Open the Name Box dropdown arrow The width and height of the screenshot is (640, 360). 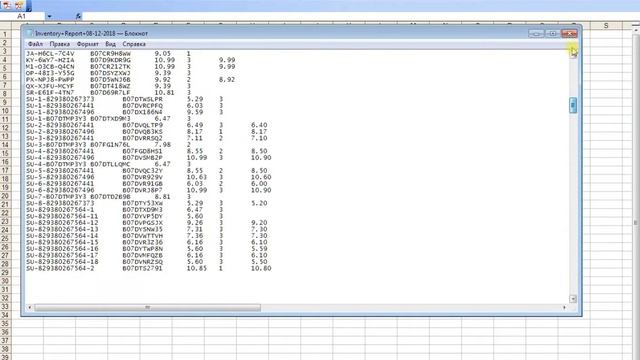(x=49, y=16)
